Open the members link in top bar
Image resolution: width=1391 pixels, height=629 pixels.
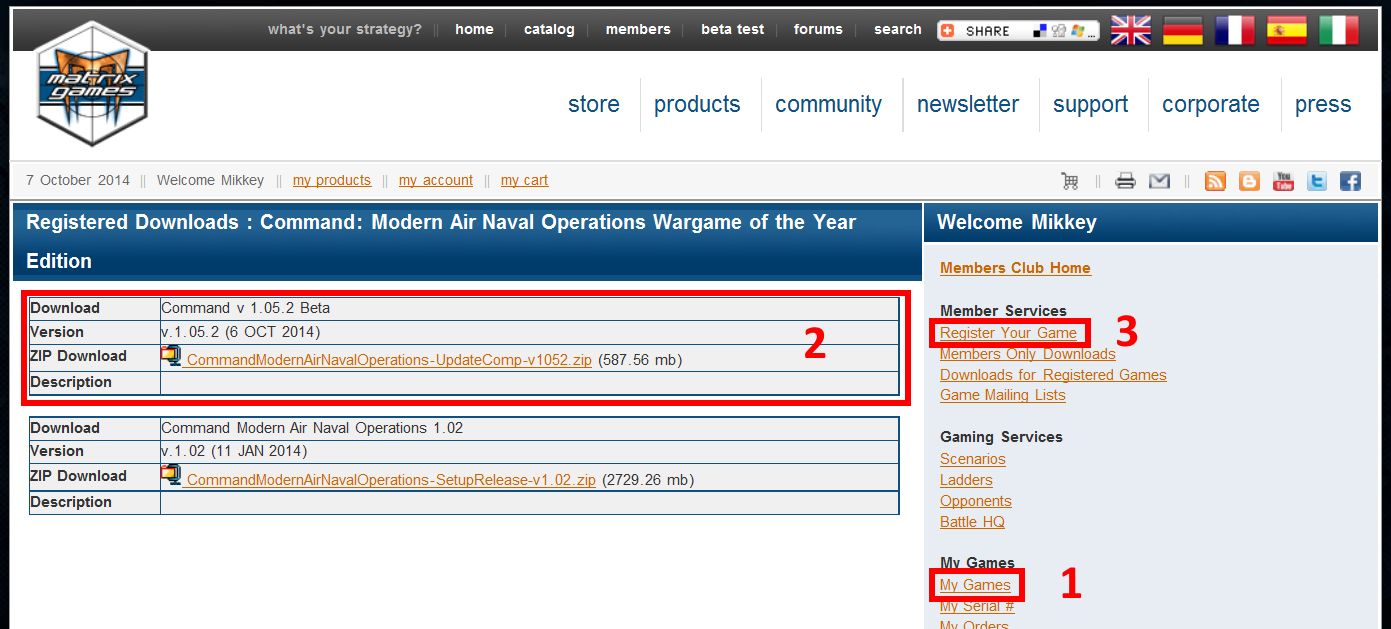pyautogui.click(x=638, y=29)
